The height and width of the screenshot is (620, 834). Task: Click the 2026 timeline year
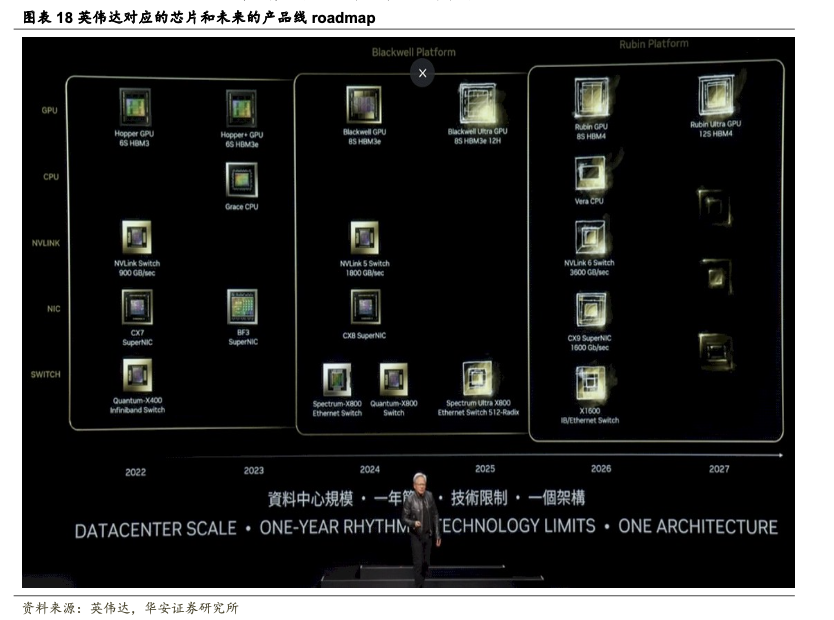pyautogui.click(x=601, y=468)
